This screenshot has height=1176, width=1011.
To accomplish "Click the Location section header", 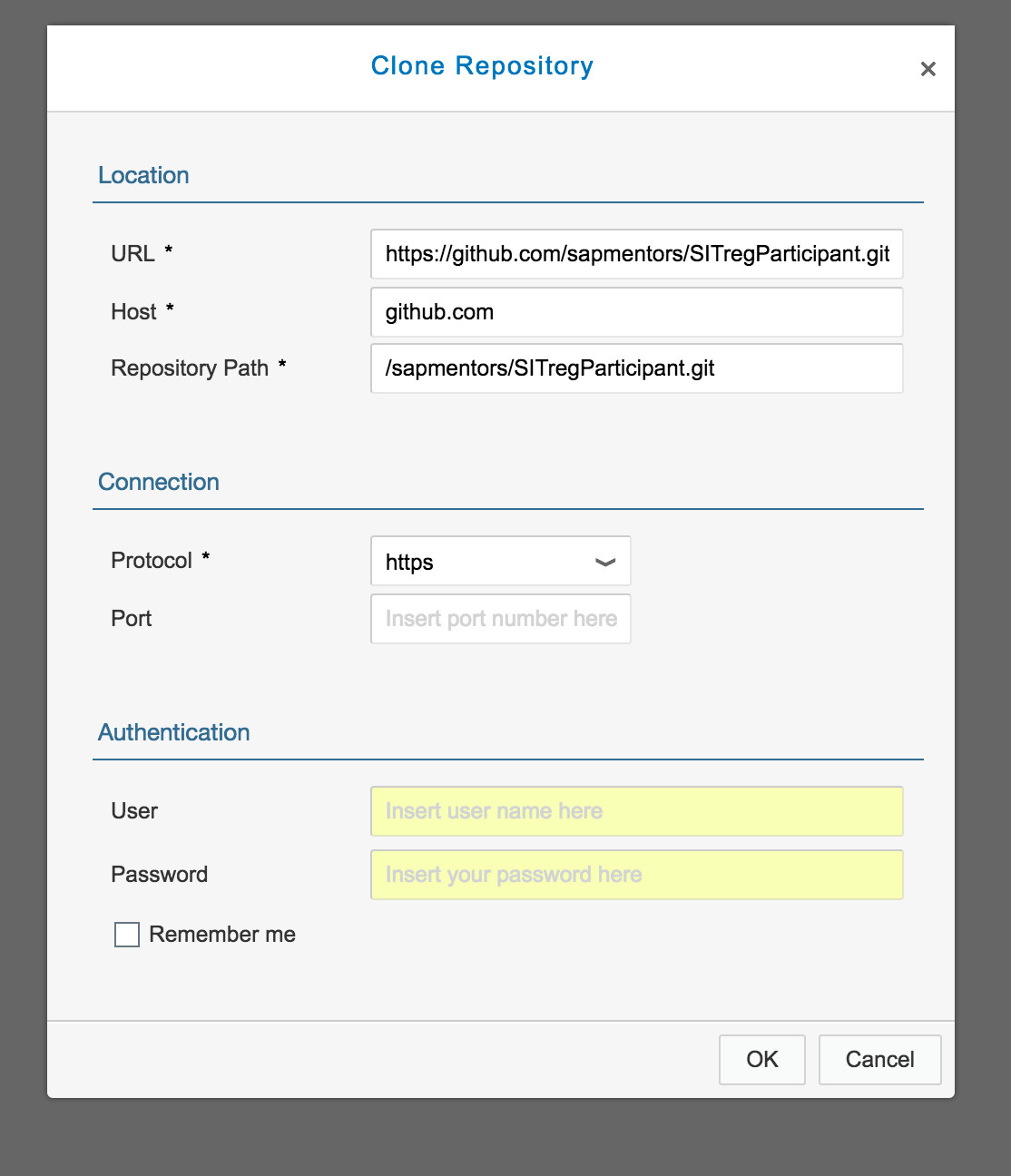I will (x=144, y=175).
